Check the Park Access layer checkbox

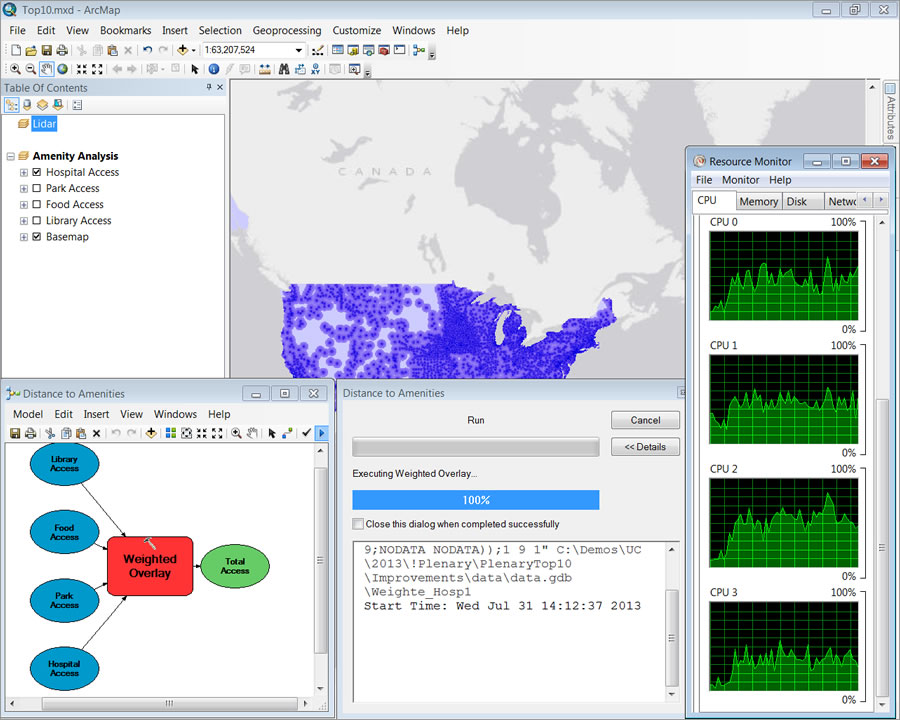point(36,188)
